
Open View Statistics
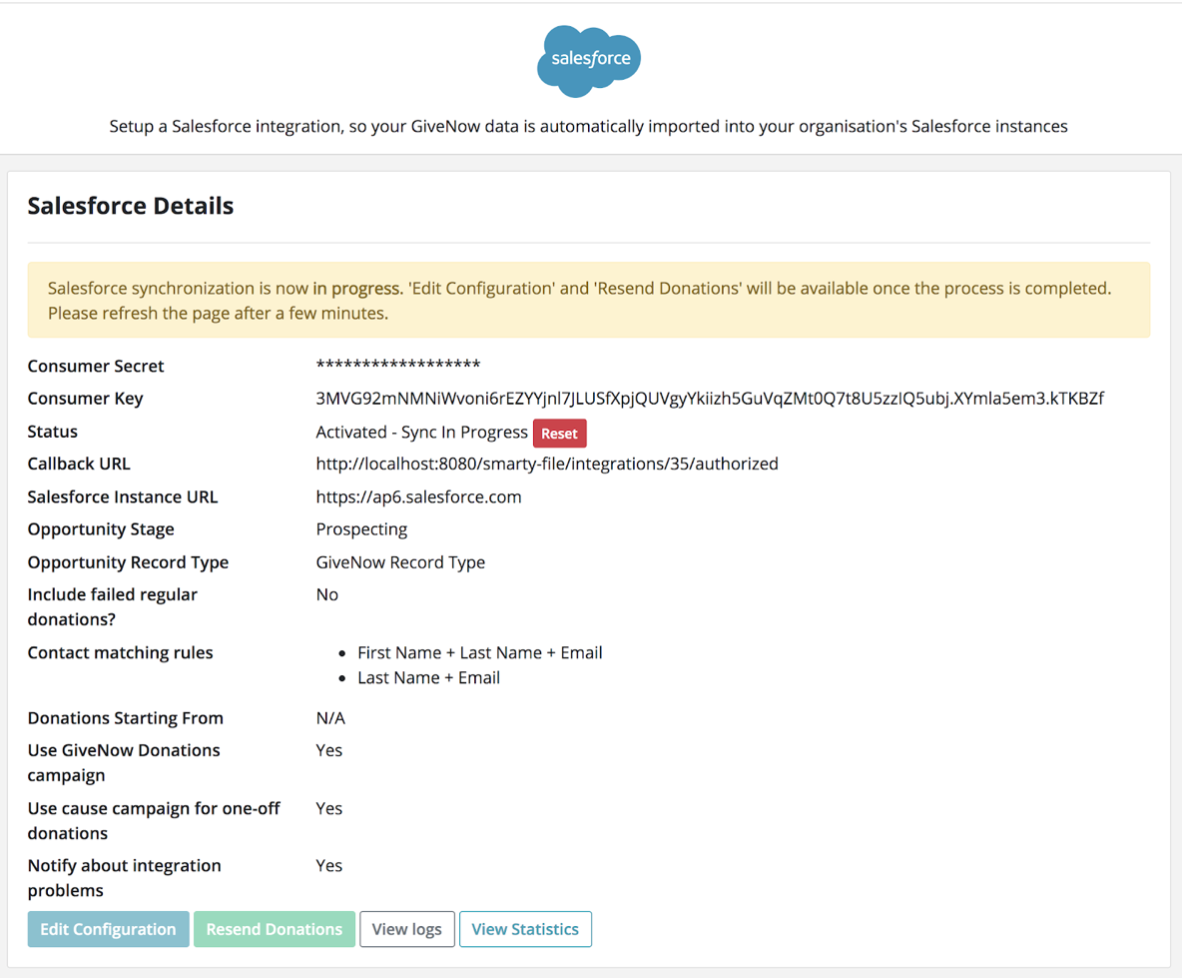click(x=525, y=929)
